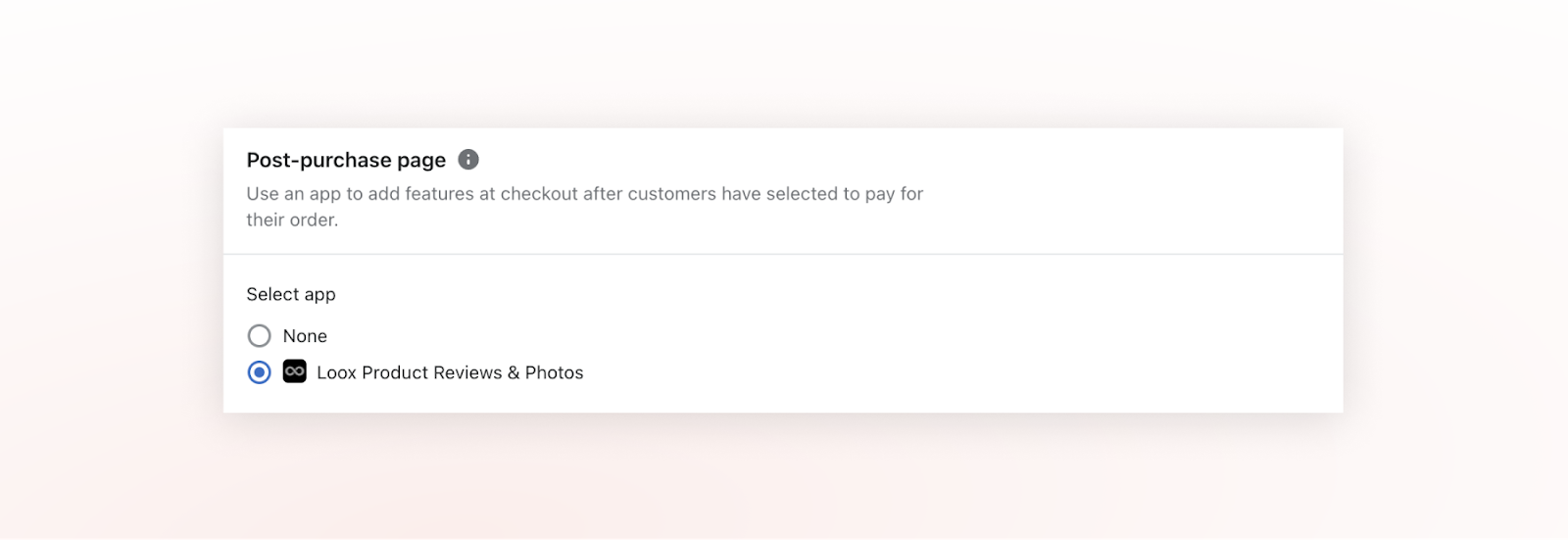Click the "Select app" section label
1568x540 pixels.
[291, 294]
